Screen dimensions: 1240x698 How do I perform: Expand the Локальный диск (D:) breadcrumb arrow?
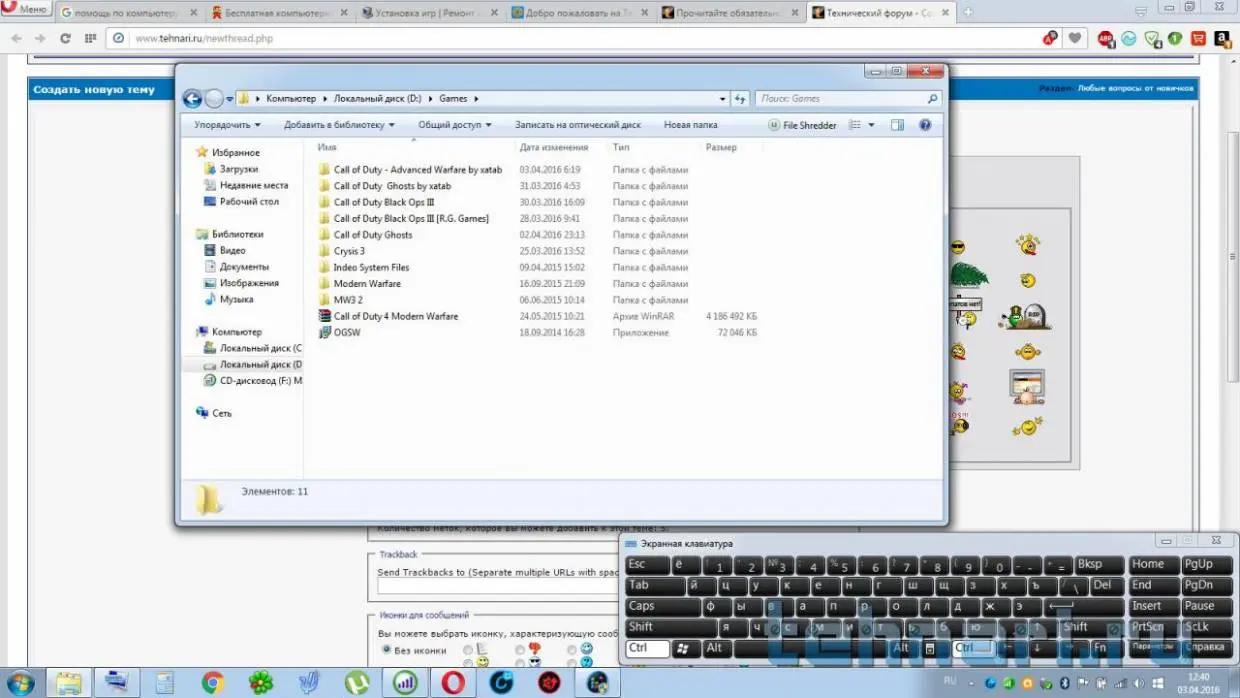pyautogui.click(x=432, y=99)
